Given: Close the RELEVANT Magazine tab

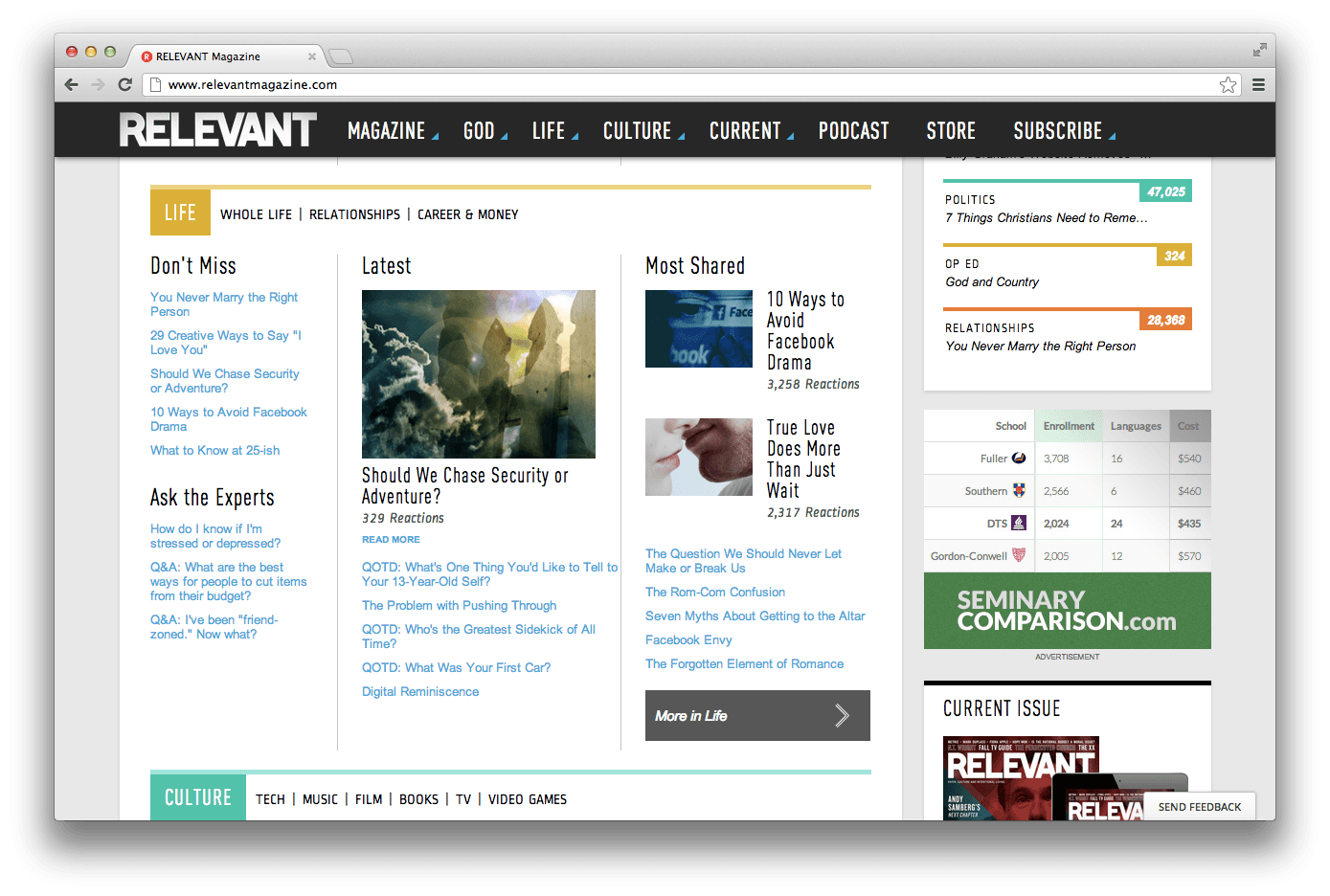Looking at the screenshot, I should tap(311, 56).
